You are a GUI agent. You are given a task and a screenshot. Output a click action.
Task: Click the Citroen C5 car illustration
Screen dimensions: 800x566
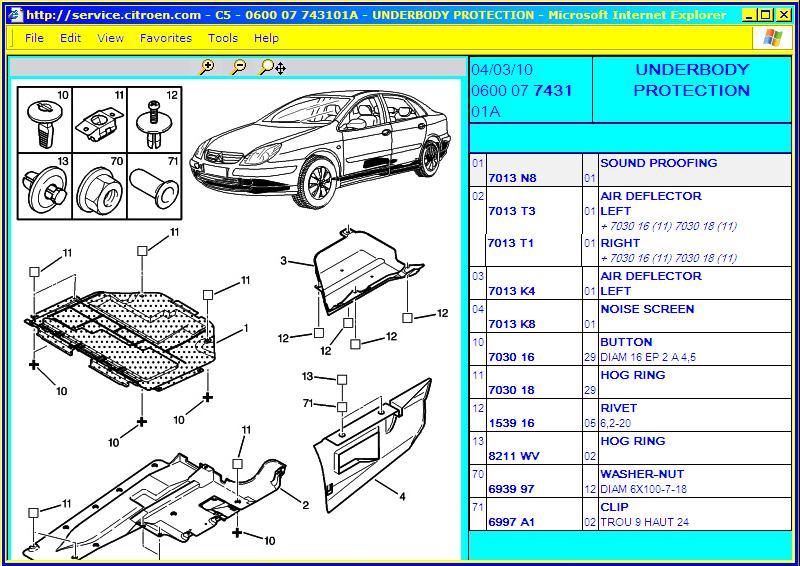click(320, 148)
